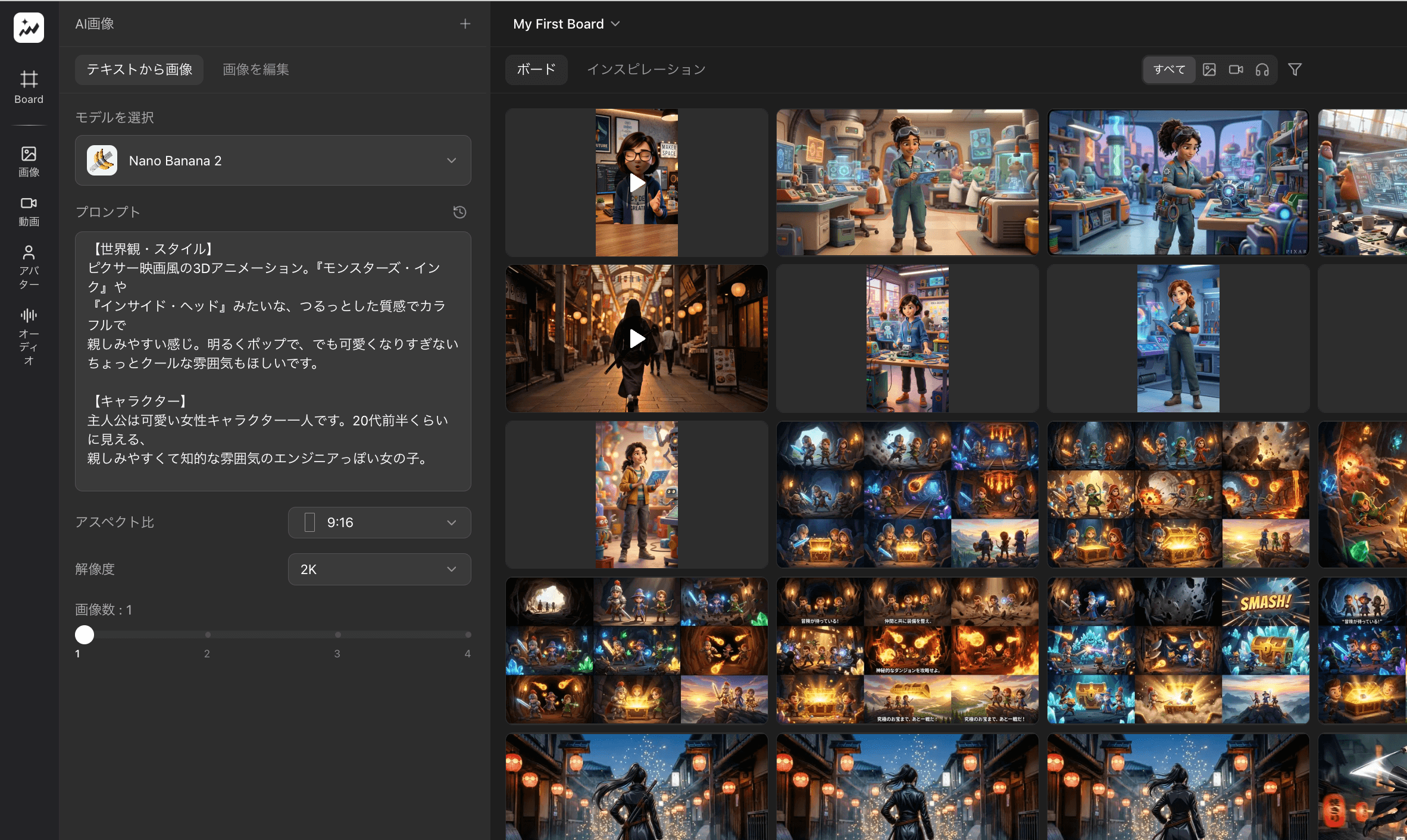This screenshot has height=840, width=1407.
Task: Set image count slider to 3
Action: 337,635
